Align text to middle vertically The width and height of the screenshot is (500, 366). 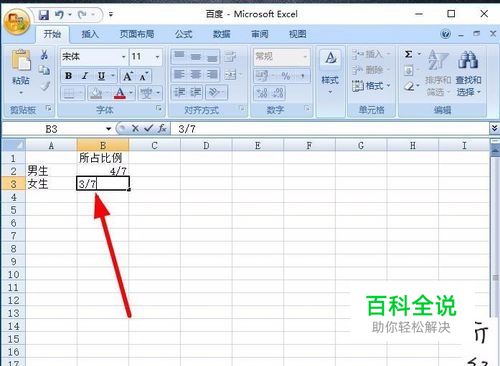(x=196, y=57)
